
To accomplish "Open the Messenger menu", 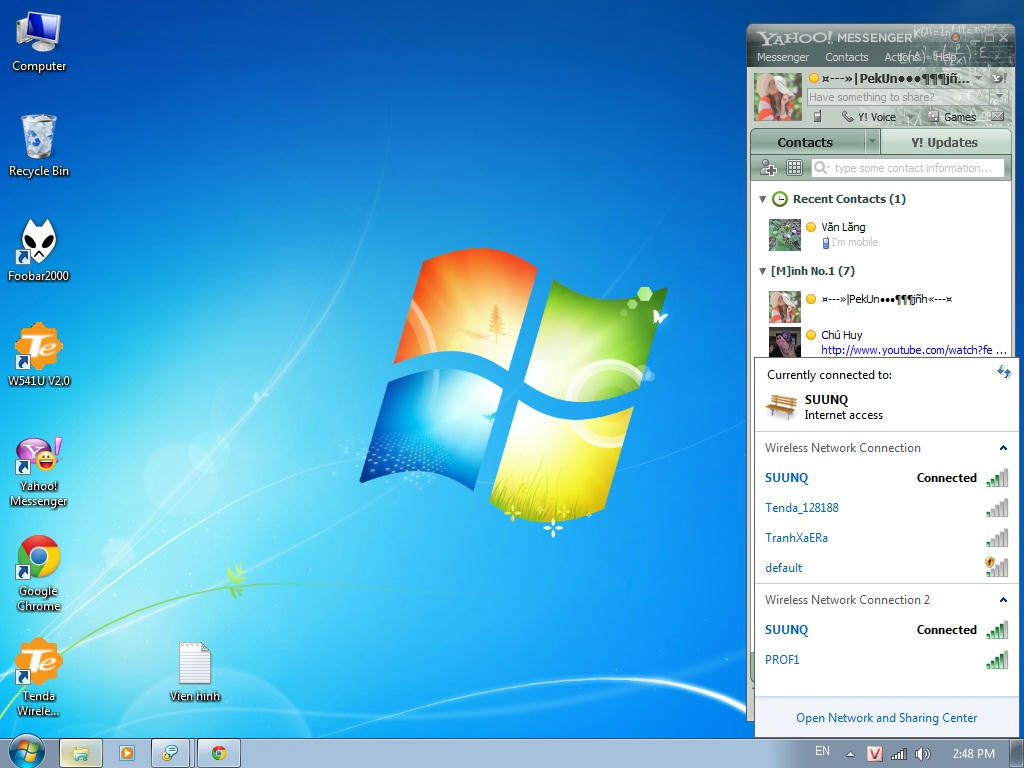I will [x=782, y=57].
